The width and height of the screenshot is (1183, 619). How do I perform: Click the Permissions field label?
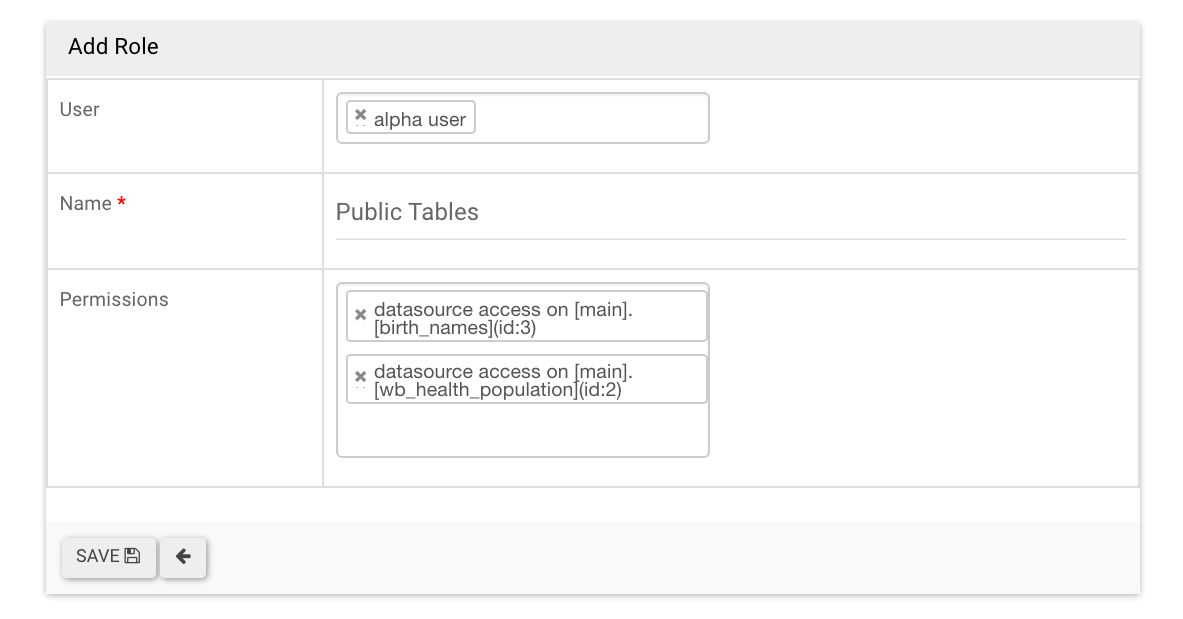114,300
